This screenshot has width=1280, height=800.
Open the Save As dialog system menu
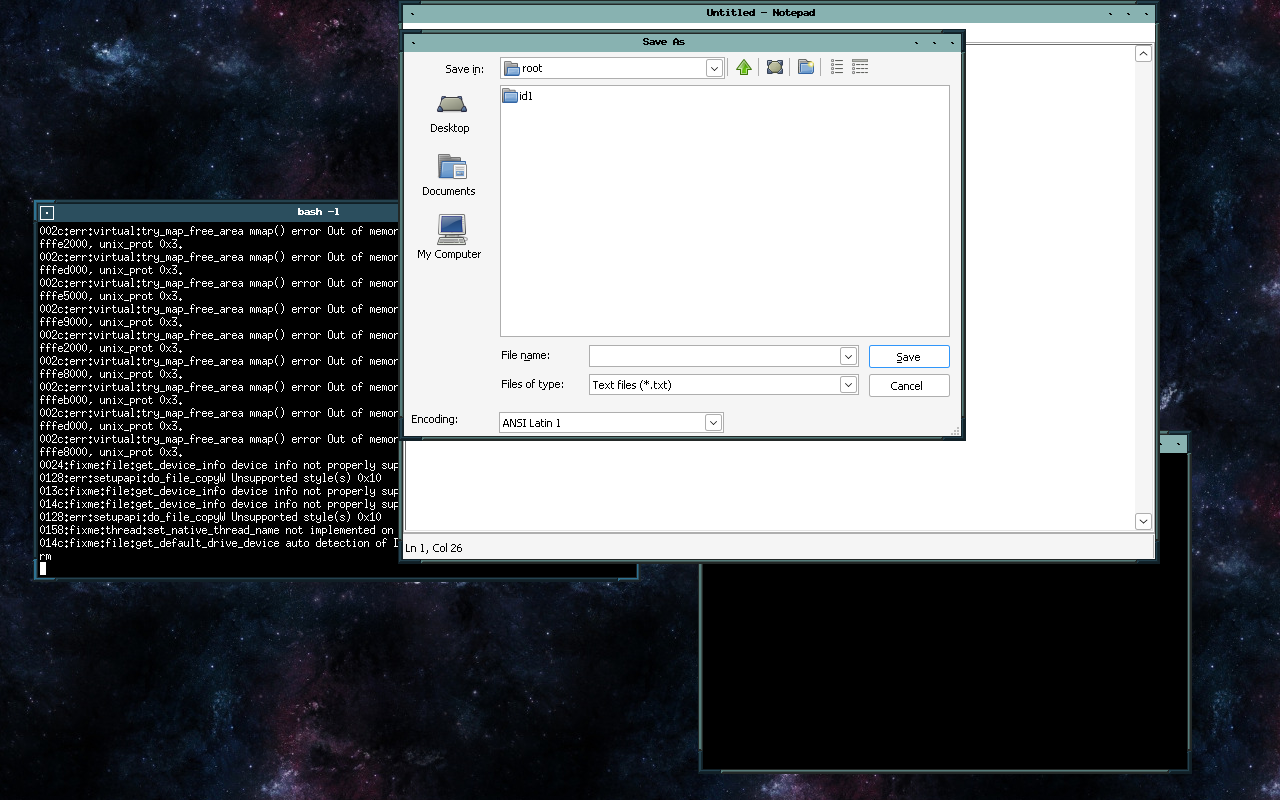(x=411, y=41)
